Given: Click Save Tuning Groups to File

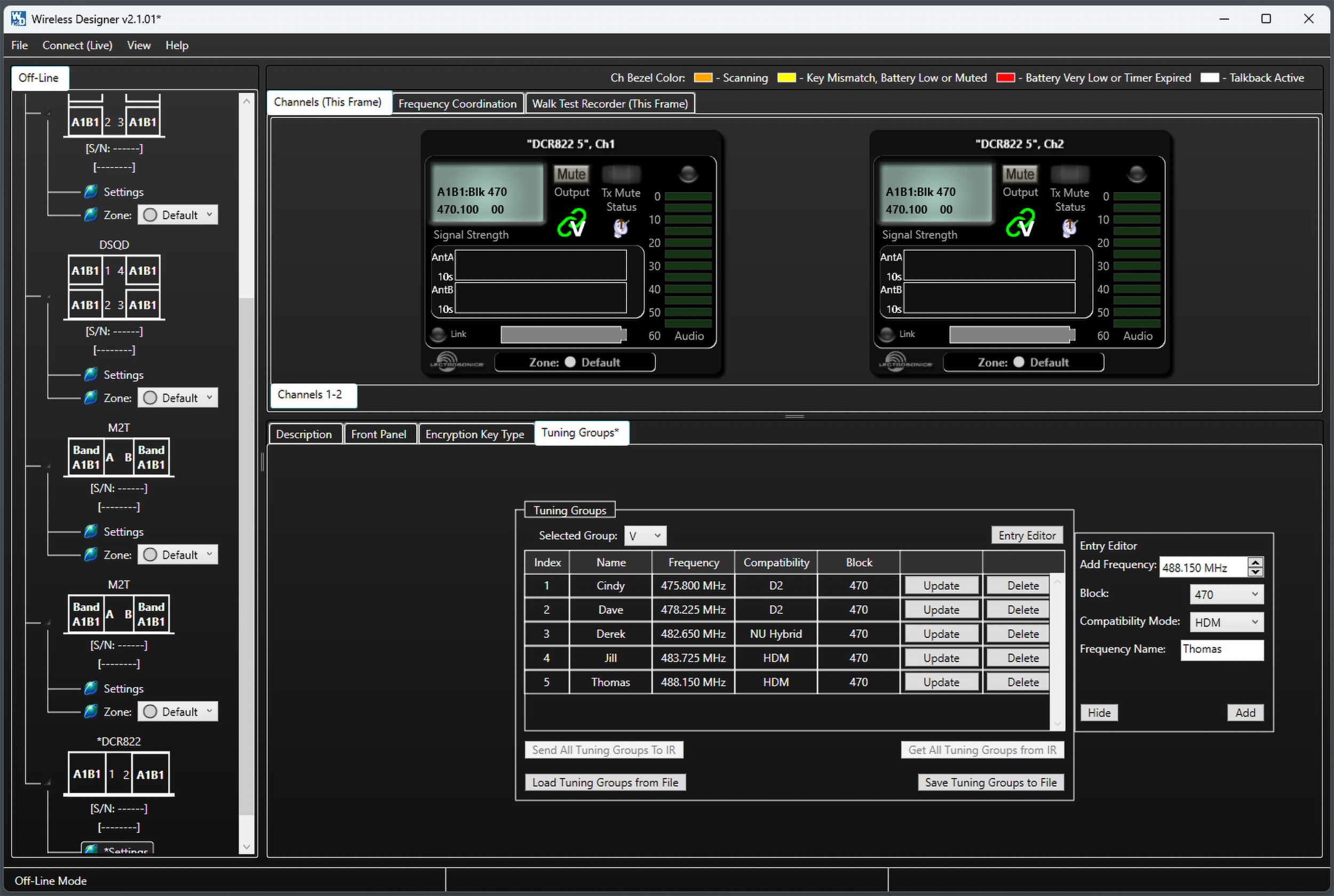Looking at the screenshot, I should 990,782.
